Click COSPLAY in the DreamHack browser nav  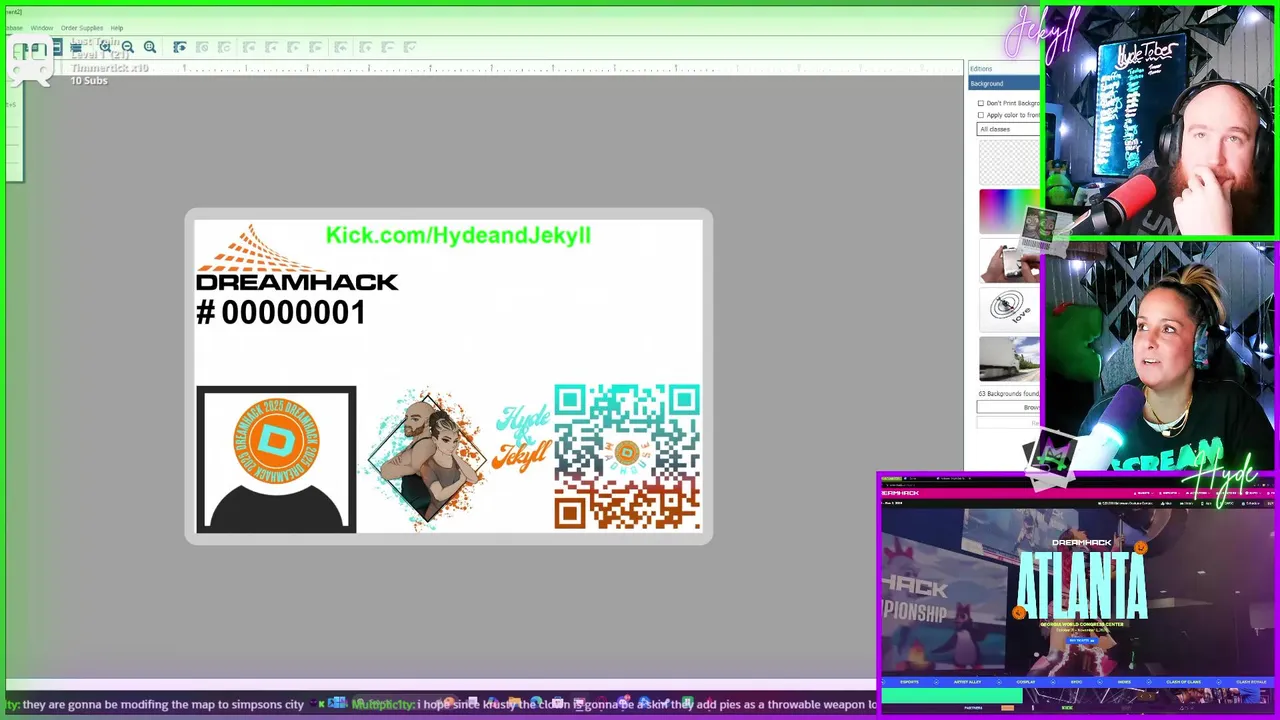click(x=1026, y=682)
